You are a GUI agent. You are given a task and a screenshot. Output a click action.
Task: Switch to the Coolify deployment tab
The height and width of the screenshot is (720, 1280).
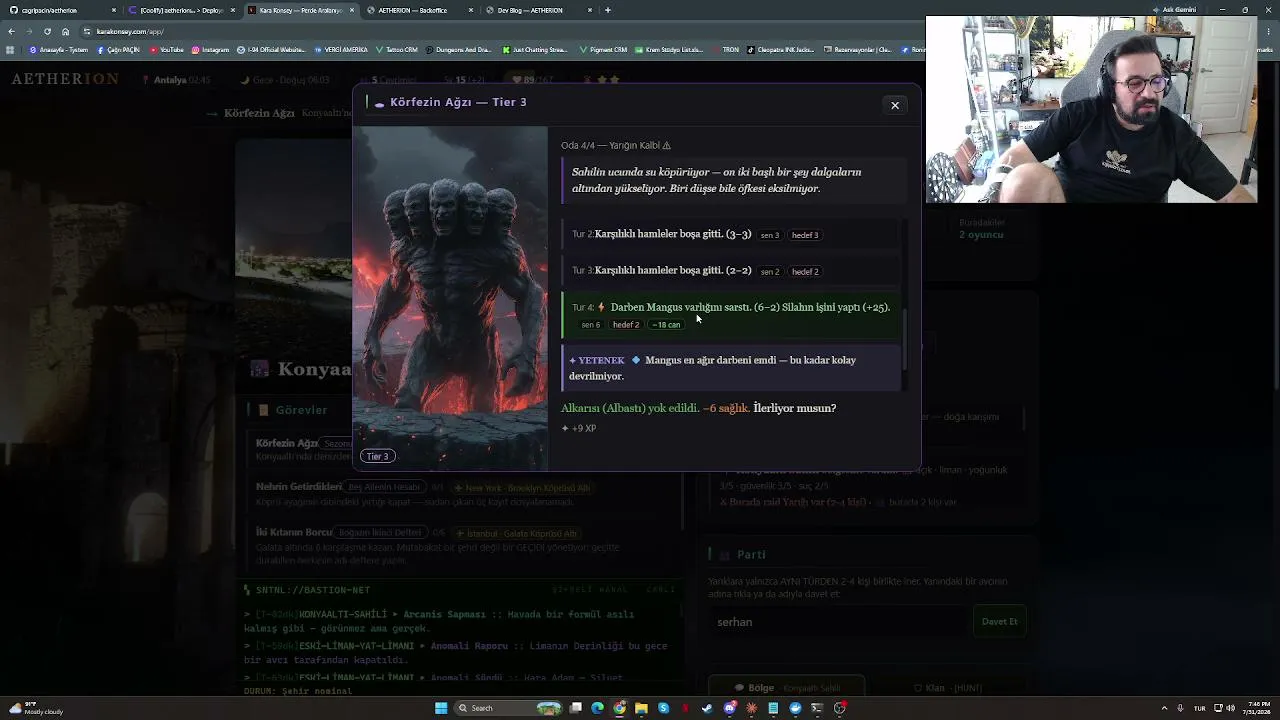[x=180, y=10]
